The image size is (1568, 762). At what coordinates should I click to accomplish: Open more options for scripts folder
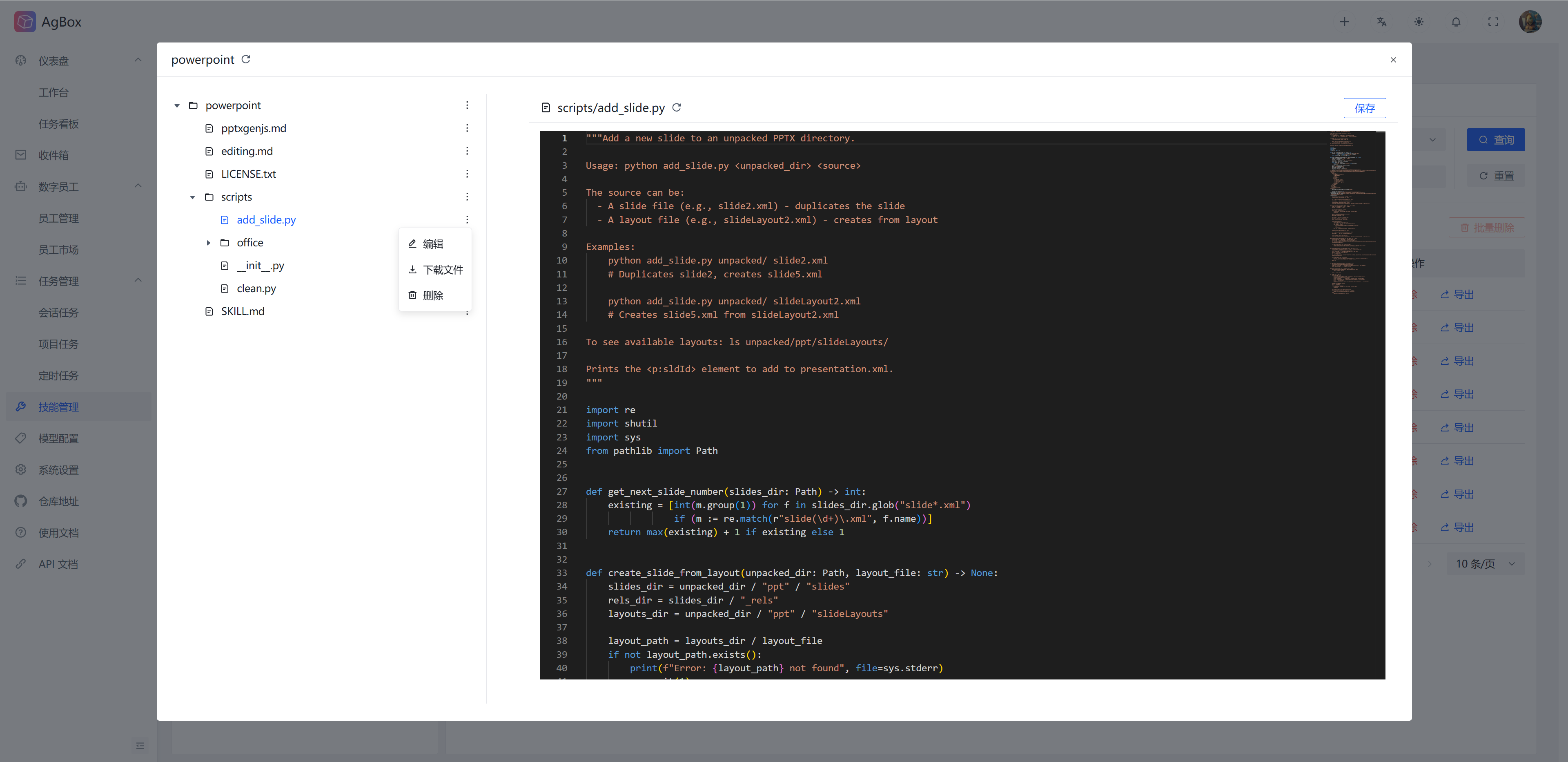[467, 197]
